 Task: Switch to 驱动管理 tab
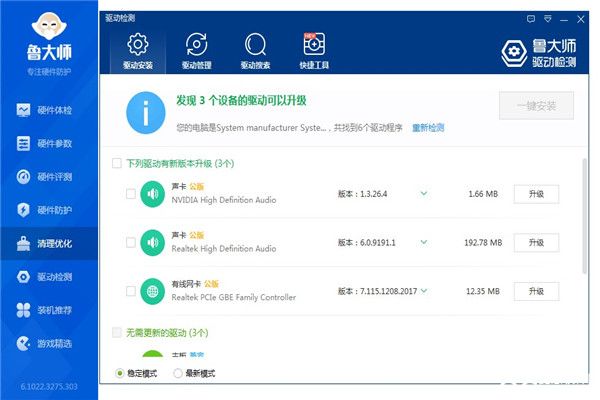(x=197, y=52)
